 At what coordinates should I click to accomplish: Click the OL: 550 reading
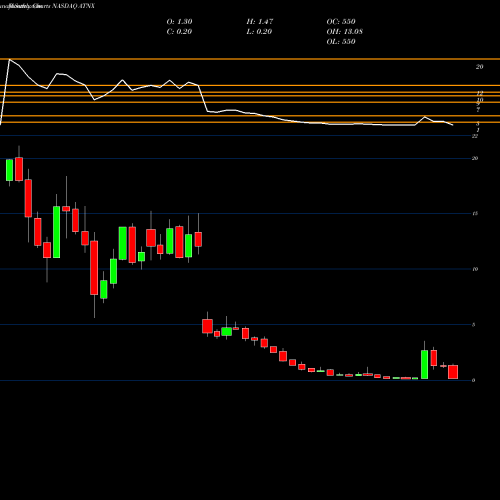tap(341, 41)
